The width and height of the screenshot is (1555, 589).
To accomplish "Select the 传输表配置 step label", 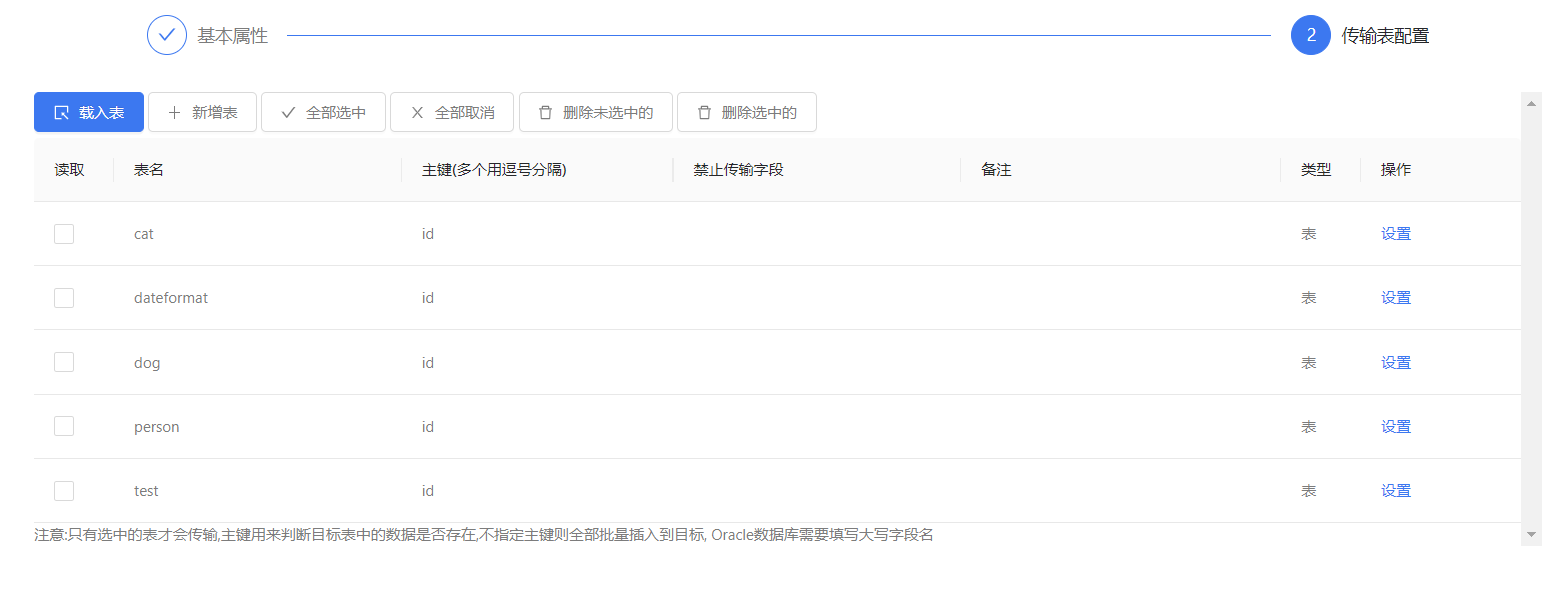I will click(x=1385, y=36).
